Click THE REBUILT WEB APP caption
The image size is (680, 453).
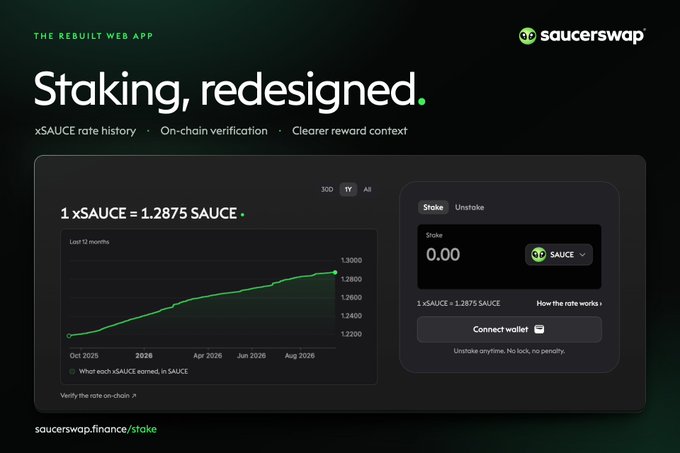[x=93, y=36]
